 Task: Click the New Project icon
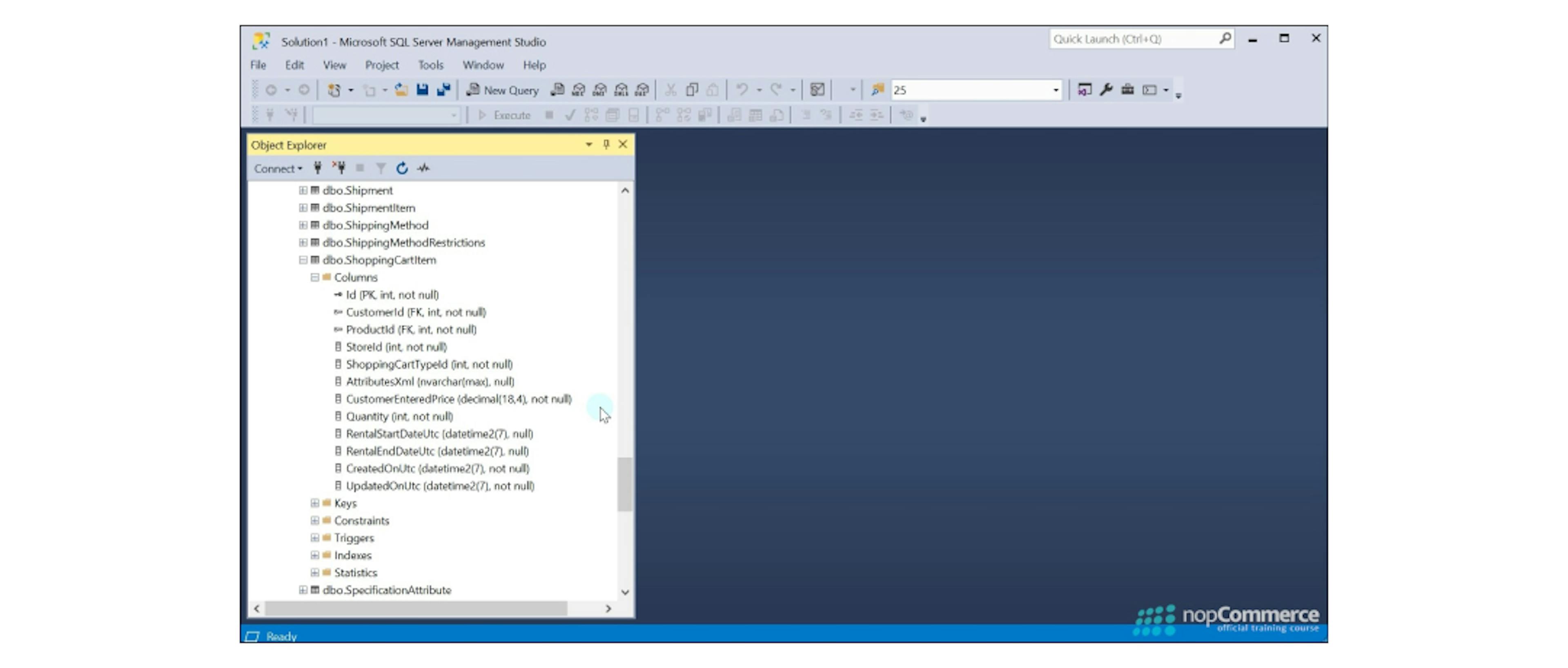click(334, 90)
